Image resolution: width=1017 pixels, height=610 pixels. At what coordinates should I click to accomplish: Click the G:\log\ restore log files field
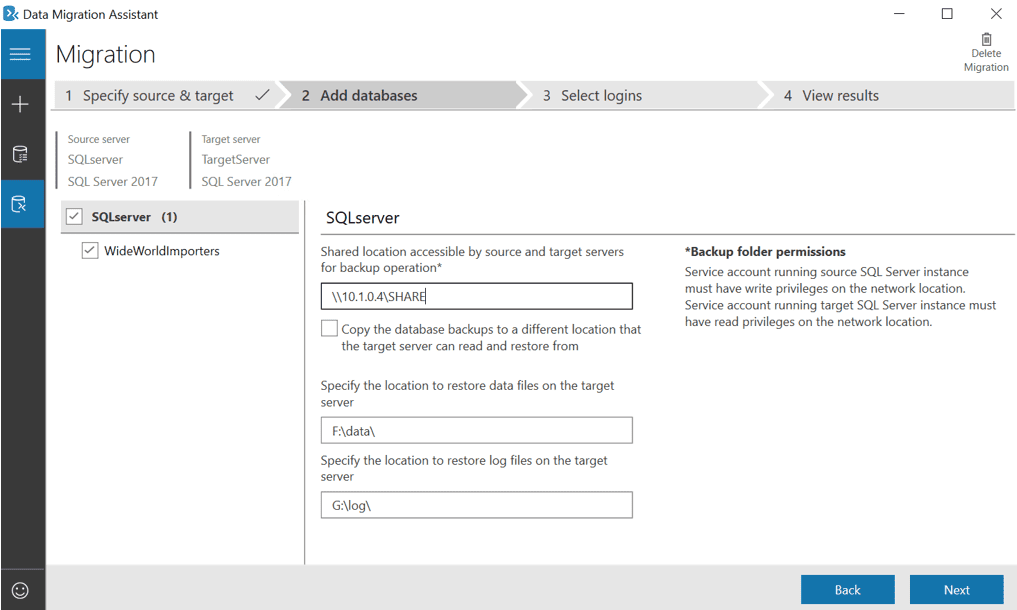(x=477, y=505)
